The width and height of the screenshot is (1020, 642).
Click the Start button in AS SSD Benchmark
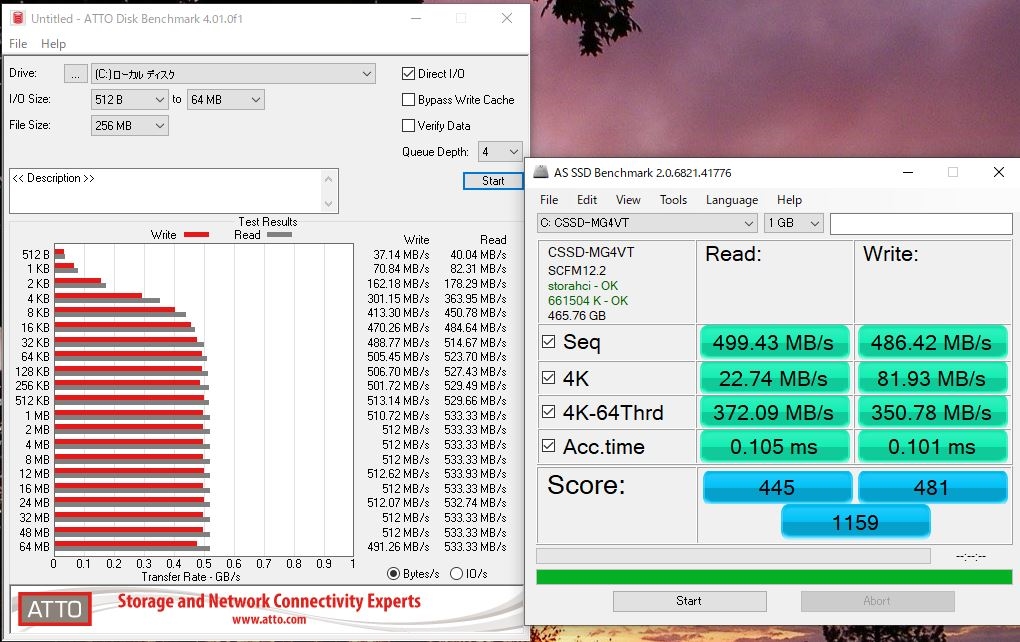[689, 601]
